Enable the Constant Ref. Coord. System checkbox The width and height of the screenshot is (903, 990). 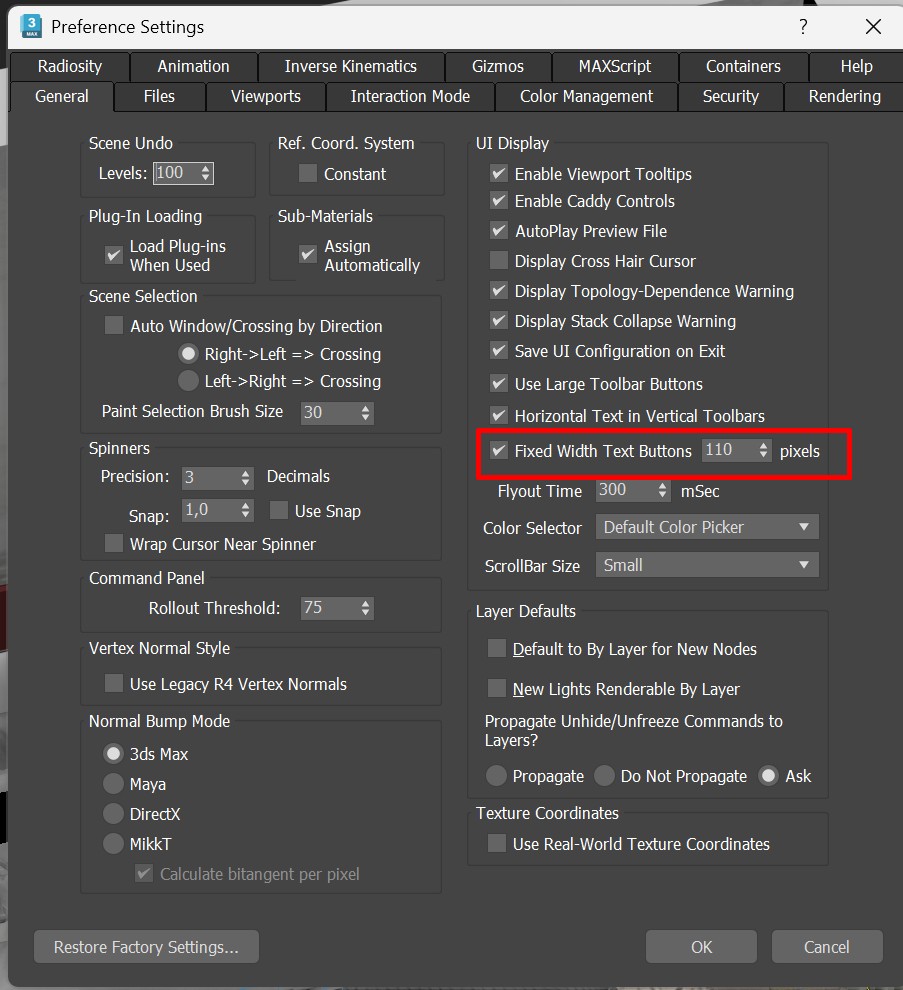[x=308, y=174]
